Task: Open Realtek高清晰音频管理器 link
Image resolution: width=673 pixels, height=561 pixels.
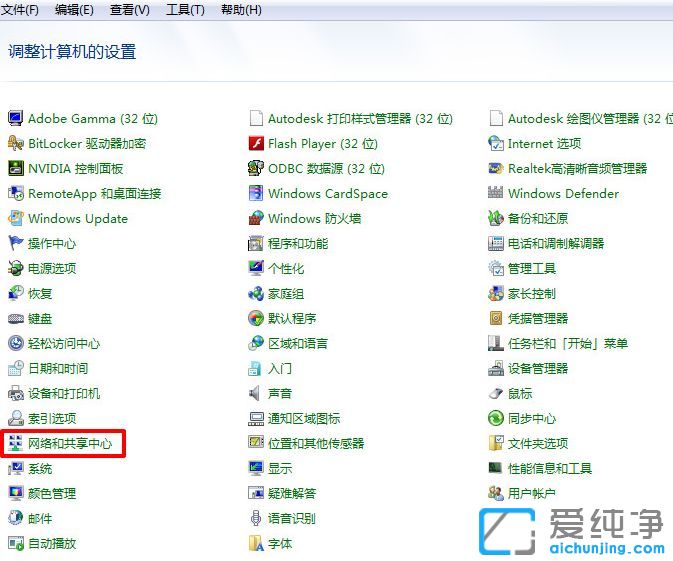Action: coord(577,168)
